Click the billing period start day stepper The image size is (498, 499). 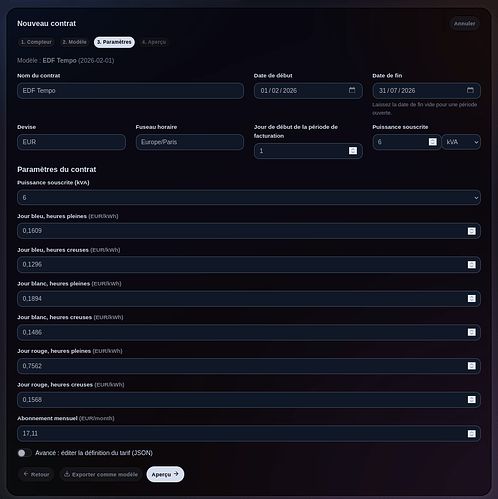tap(353, 151)
